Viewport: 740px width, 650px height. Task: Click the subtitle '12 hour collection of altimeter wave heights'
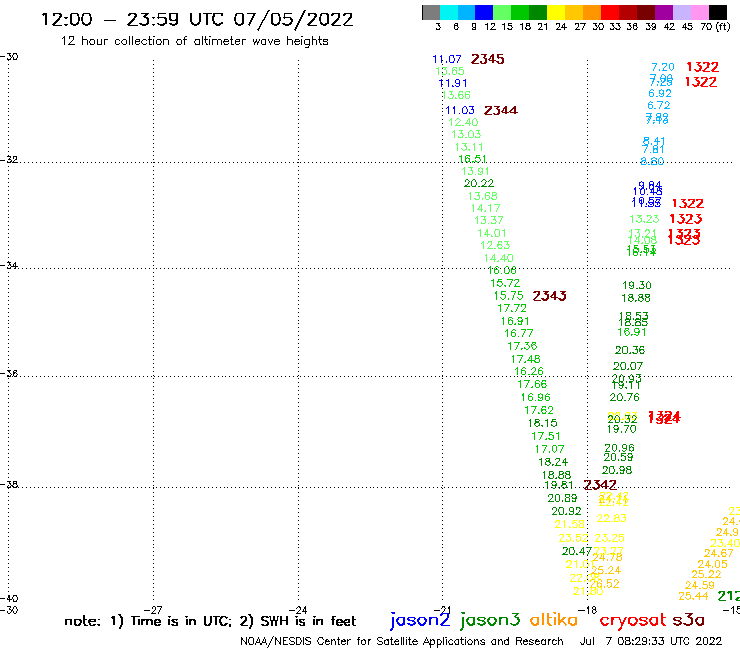(194, 41)
